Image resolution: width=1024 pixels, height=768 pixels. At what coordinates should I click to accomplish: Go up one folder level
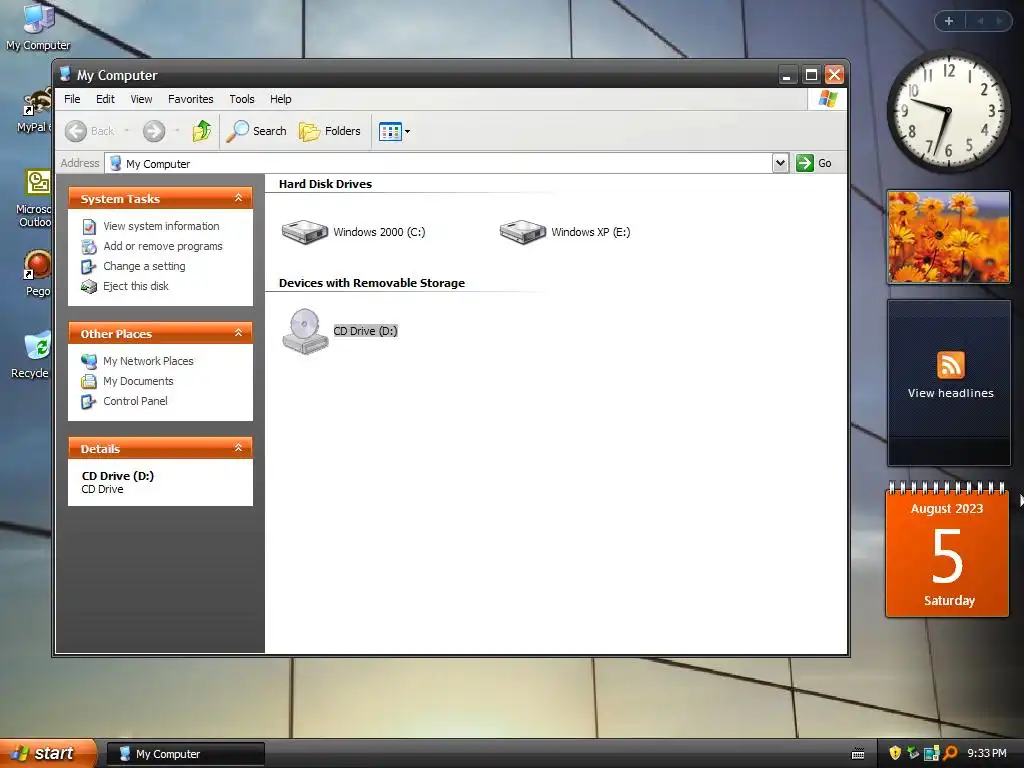(x=202, y=131)
